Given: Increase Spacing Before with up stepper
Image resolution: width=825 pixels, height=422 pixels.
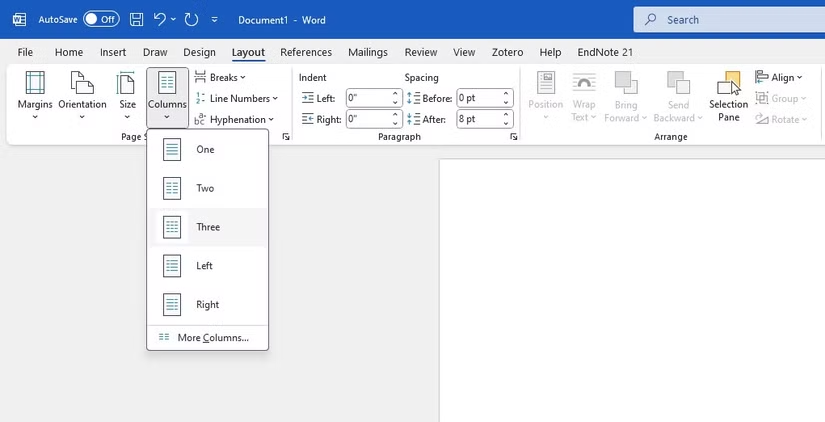Looking at the screenshot, I should [506, 94].
